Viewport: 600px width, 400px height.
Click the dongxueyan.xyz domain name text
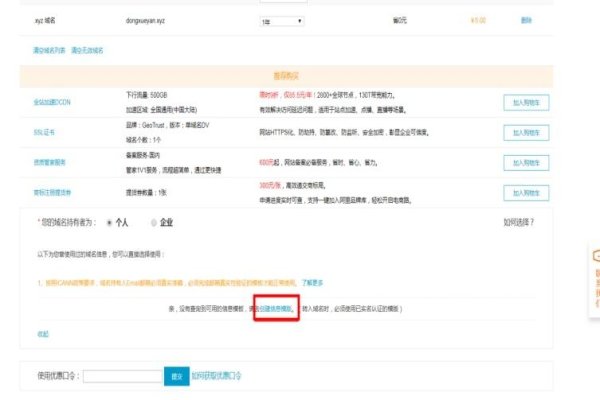point(145,21)
